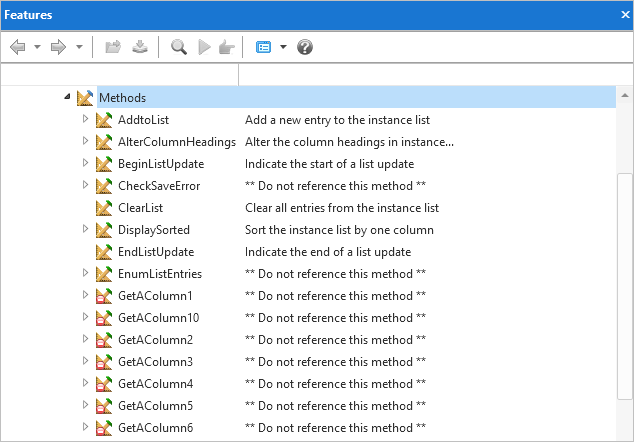Expand the GetAColumn2 method
Viewport: 634px width, 442px height.
click(85, 338)
